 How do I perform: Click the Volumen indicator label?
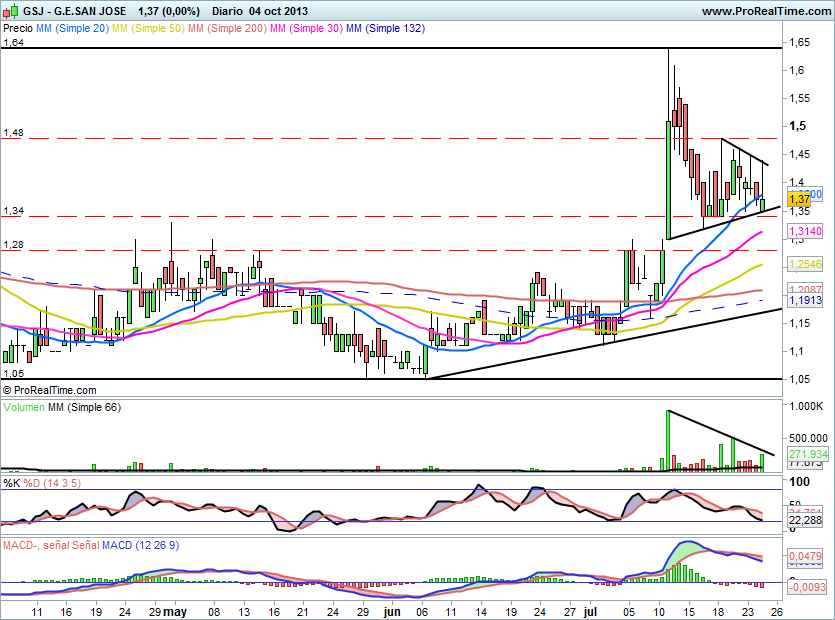(24, 407)
